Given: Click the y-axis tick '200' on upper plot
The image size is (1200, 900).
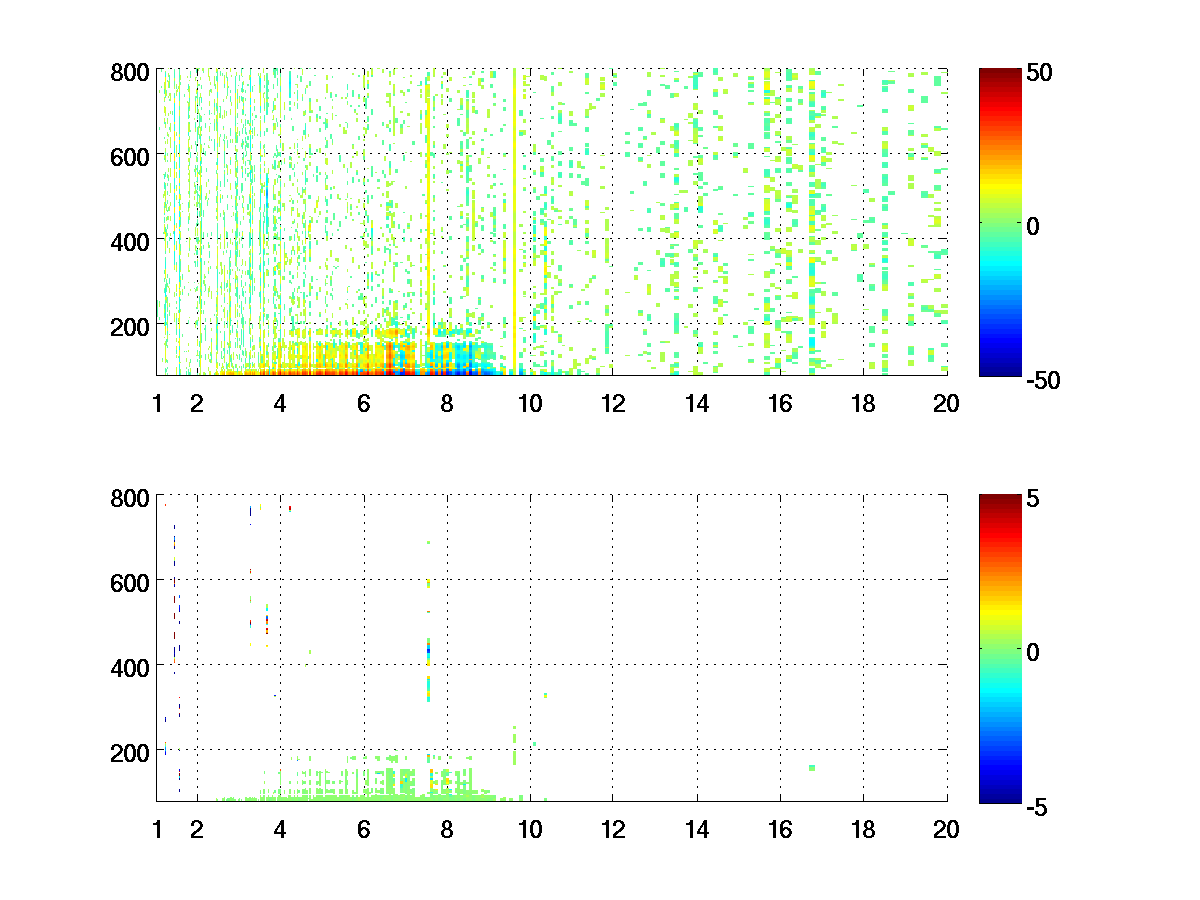Looking at the screenshot, I should click(x=130, y=326).
